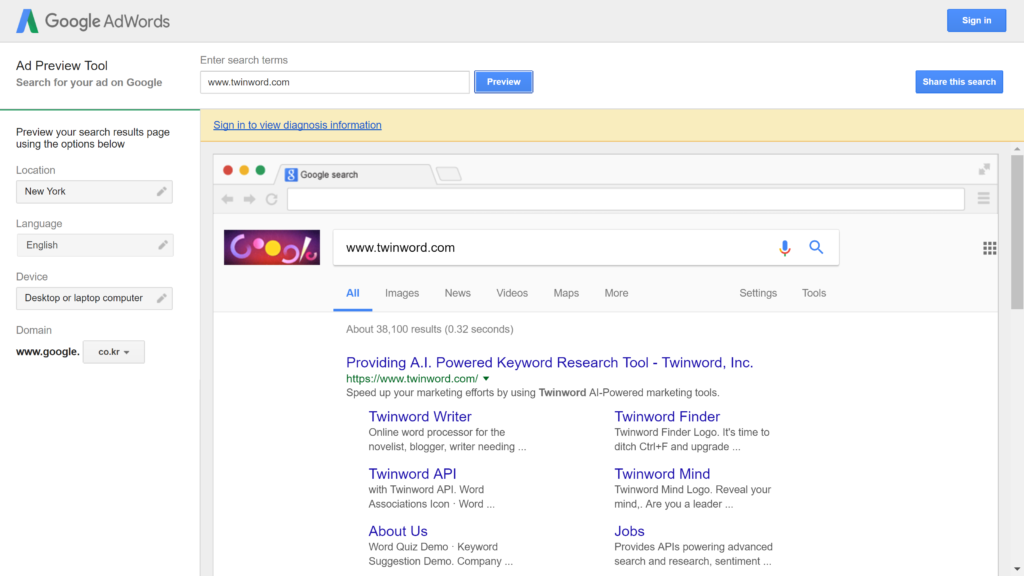Click the About 38,100 results text
Screen dimensions: 1024x576
[x=430, y=329]
